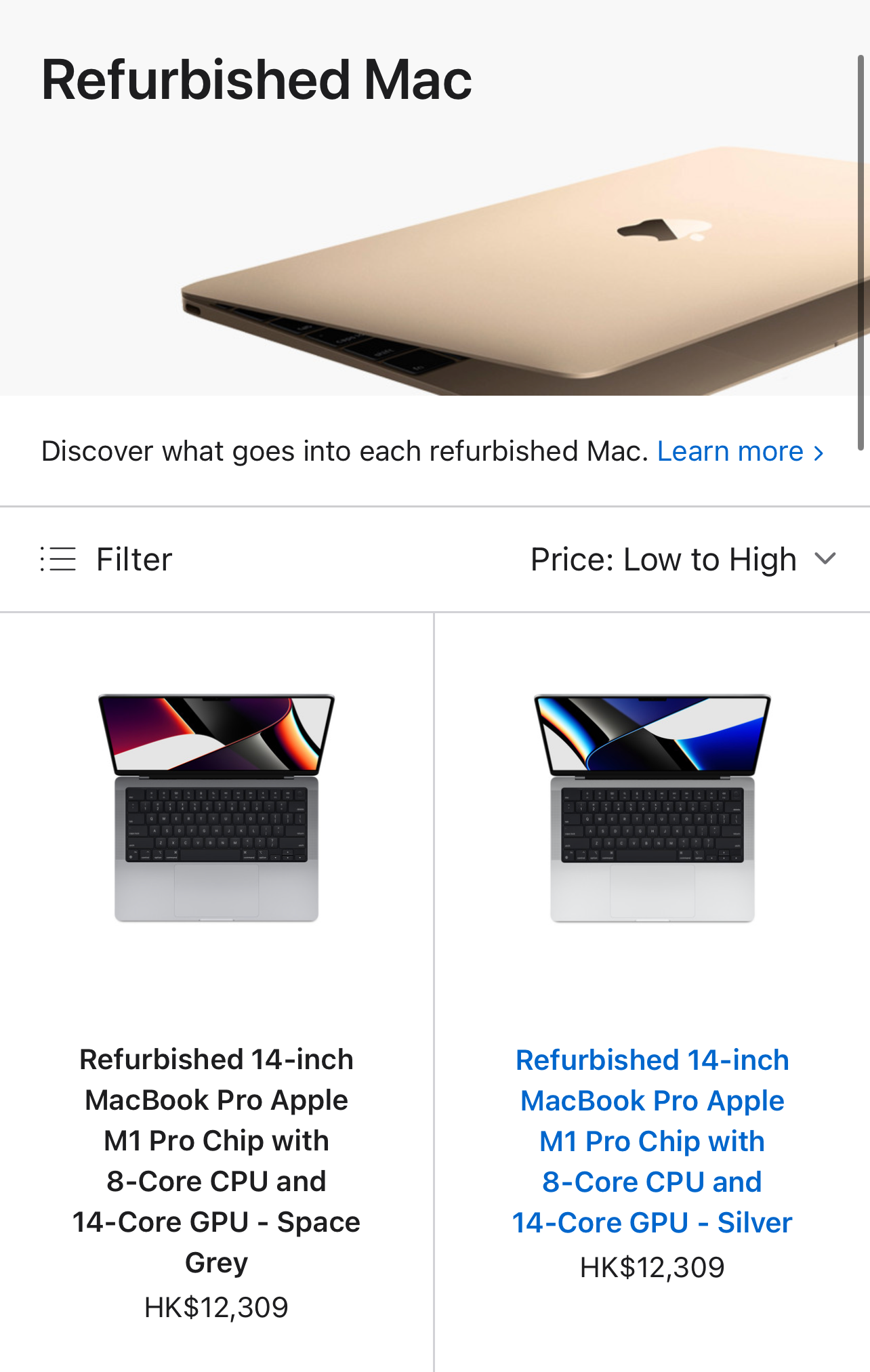Open Refurbished 14-inch MacBook Pro Space Grey title
870x1372 pixels.
[x=217, y=1161]
